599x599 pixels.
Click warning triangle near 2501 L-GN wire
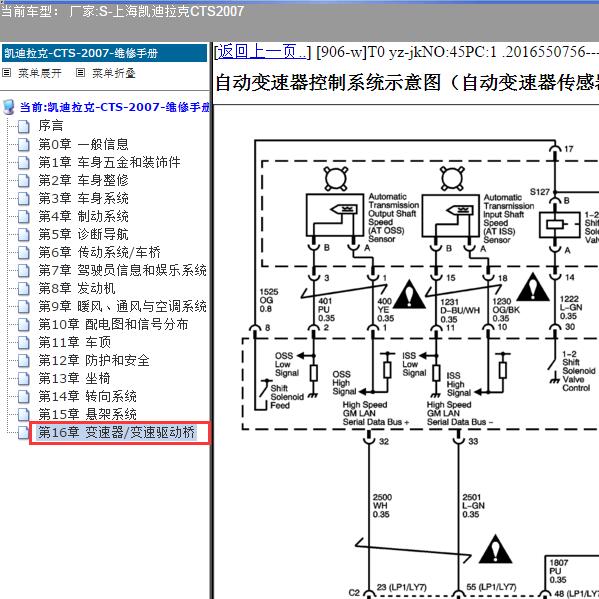(495, 549)
